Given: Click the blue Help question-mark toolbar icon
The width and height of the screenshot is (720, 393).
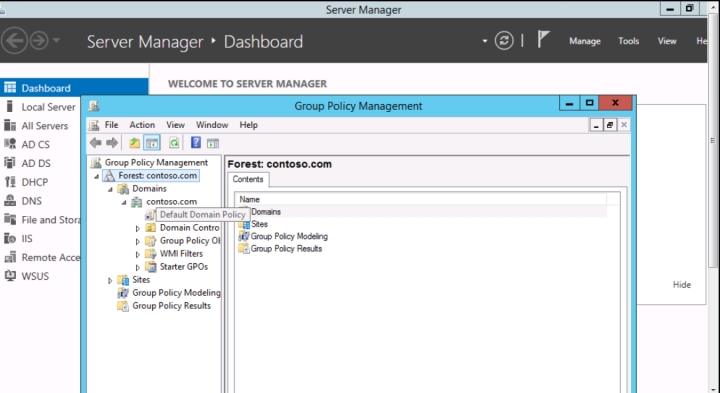Looking at the screenshot, I should pos(196,143).
